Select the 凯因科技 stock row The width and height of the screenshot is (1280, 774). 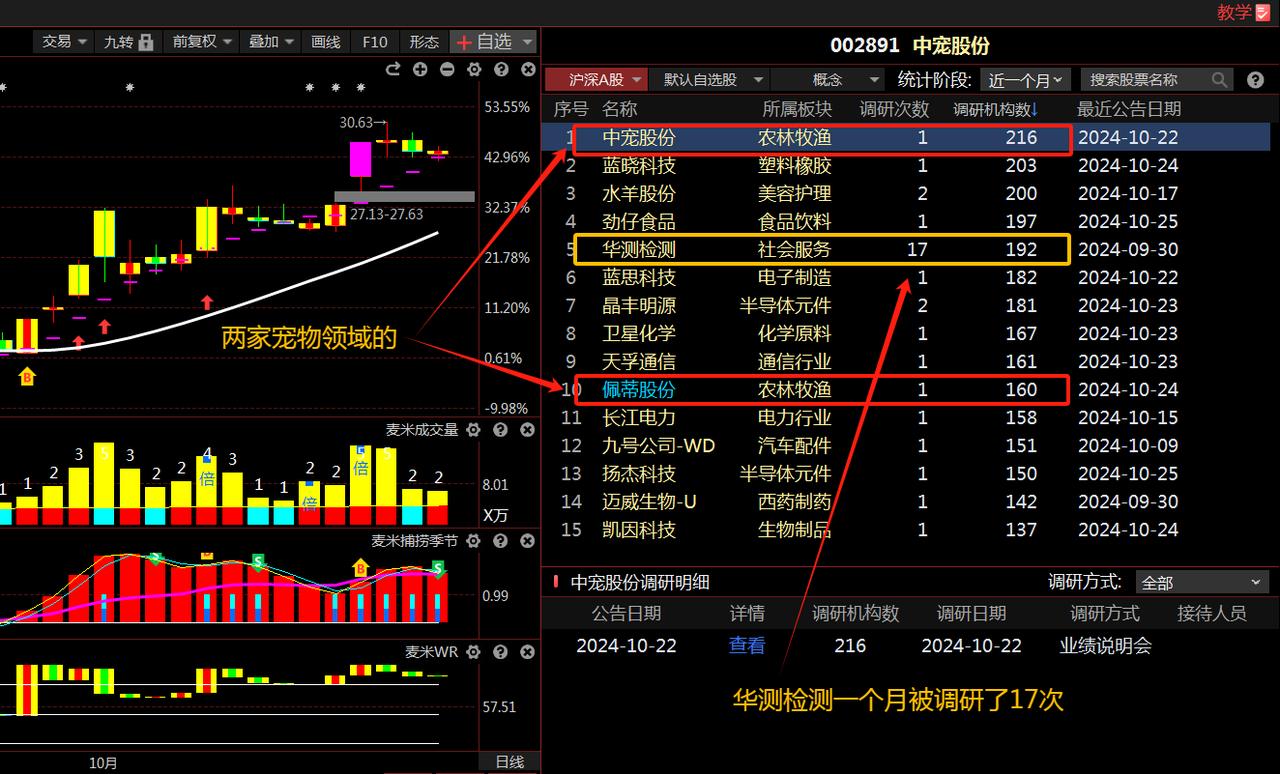click(x=906, y=530)
